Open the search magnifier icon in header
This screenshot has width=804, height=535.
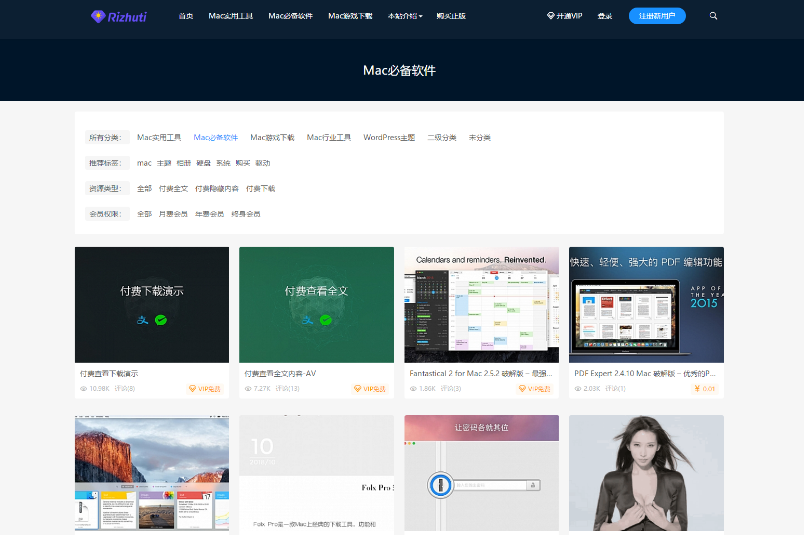pos(713,16)
